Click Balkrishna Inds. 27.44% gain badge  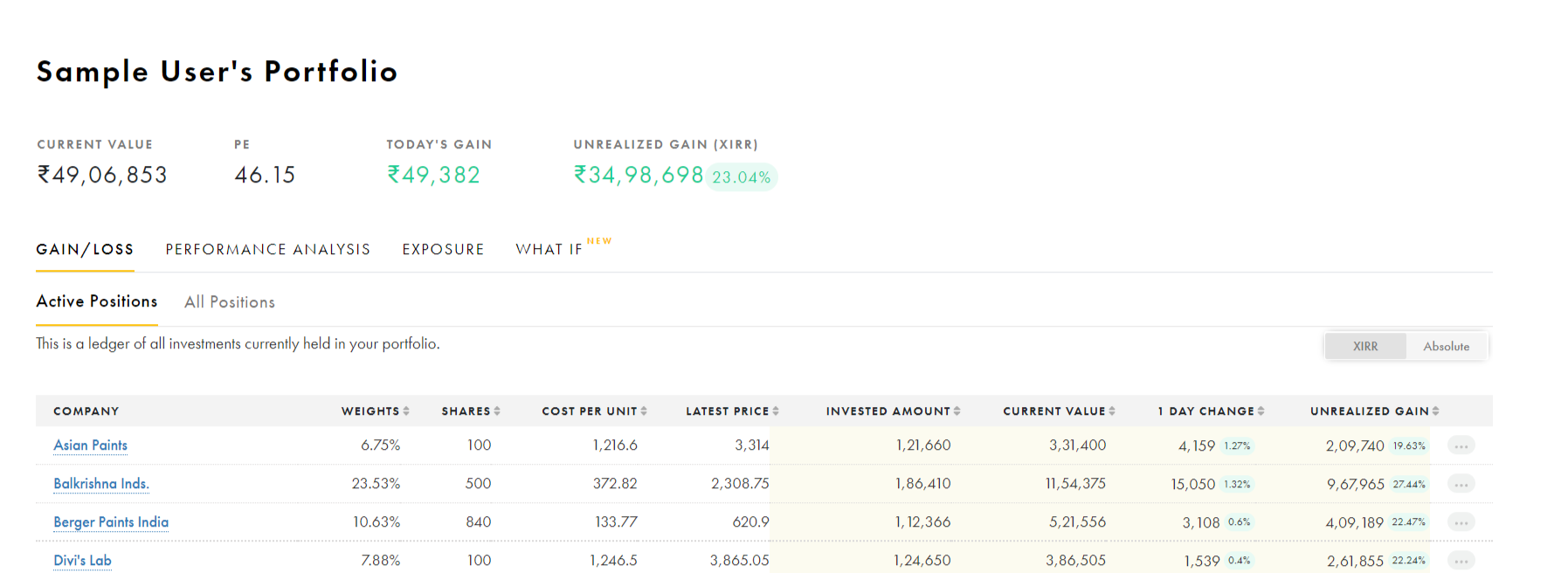(x=1409, y=484)
